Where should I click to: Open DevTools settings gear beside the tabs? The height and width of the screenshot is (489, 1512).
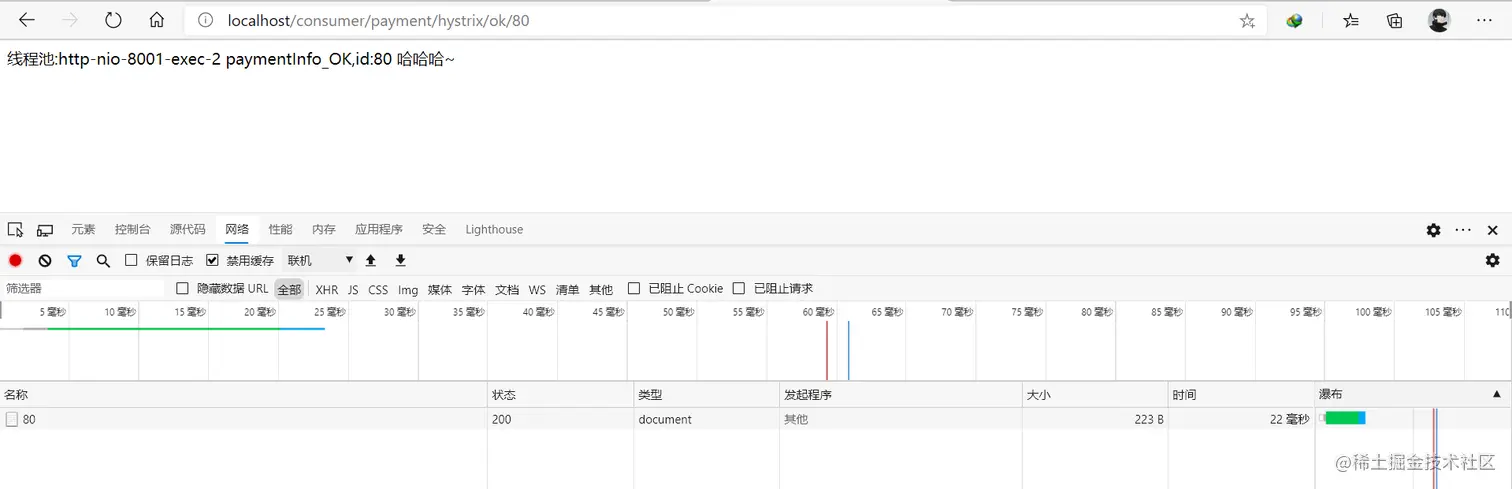coord(1433,230)
